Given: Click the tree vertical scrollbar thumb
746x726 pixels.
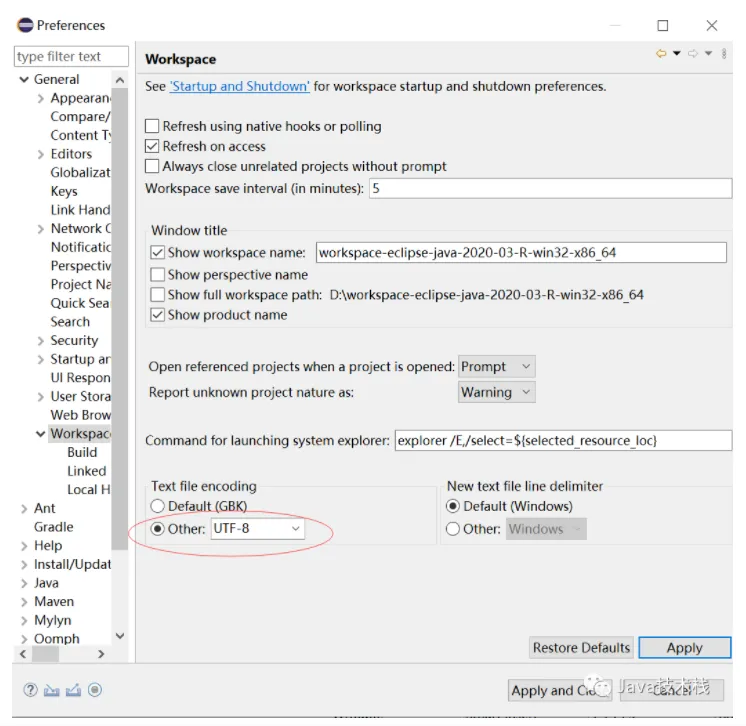Looking at the screenshot, I should tap(120, 319).
